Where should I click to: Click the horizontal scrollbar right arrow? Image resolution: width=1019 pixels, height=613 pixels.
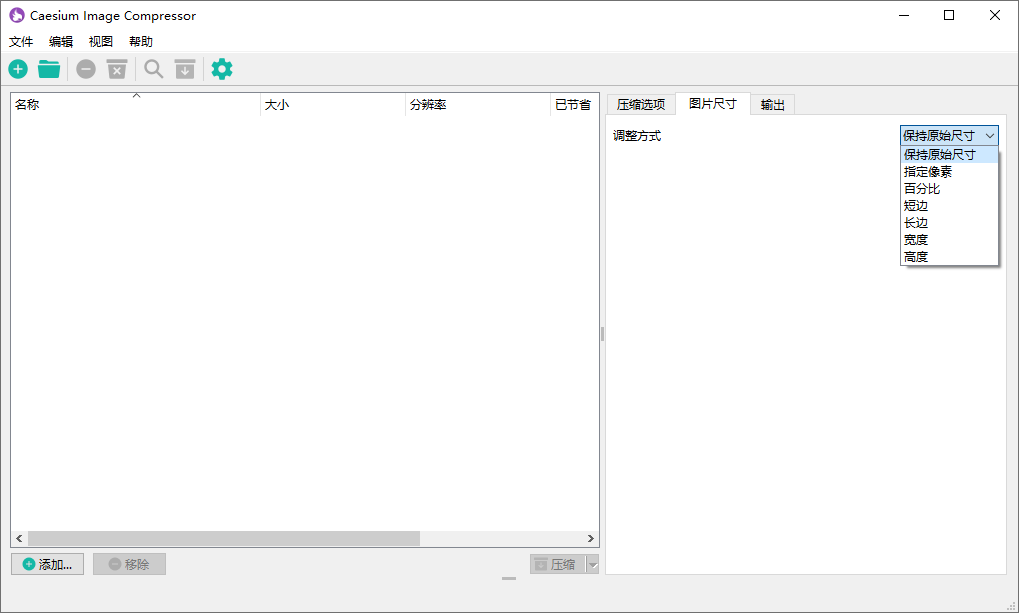[590, 538]
